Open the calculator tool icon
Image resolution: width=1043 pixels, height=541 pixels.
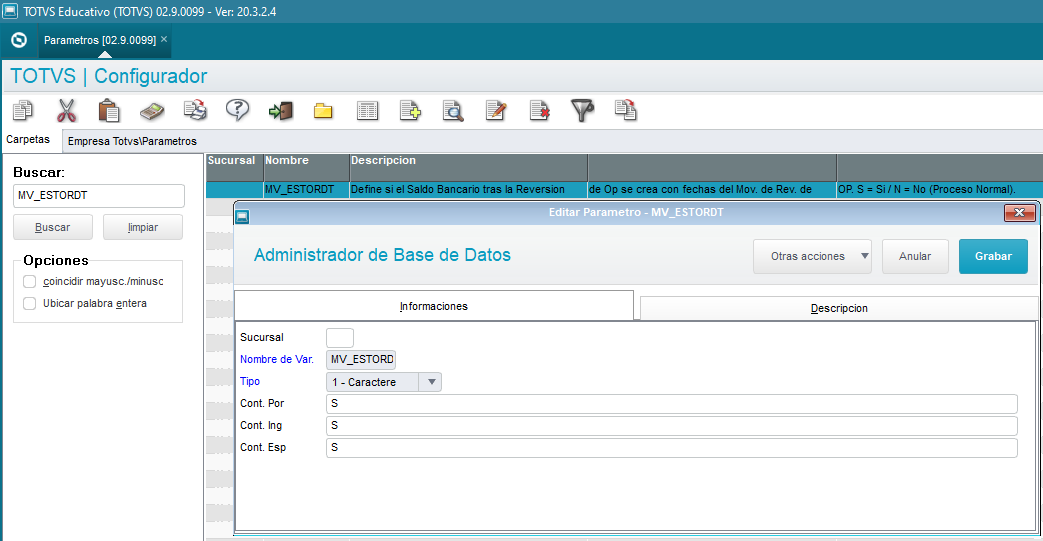click(x=152, y=111)
